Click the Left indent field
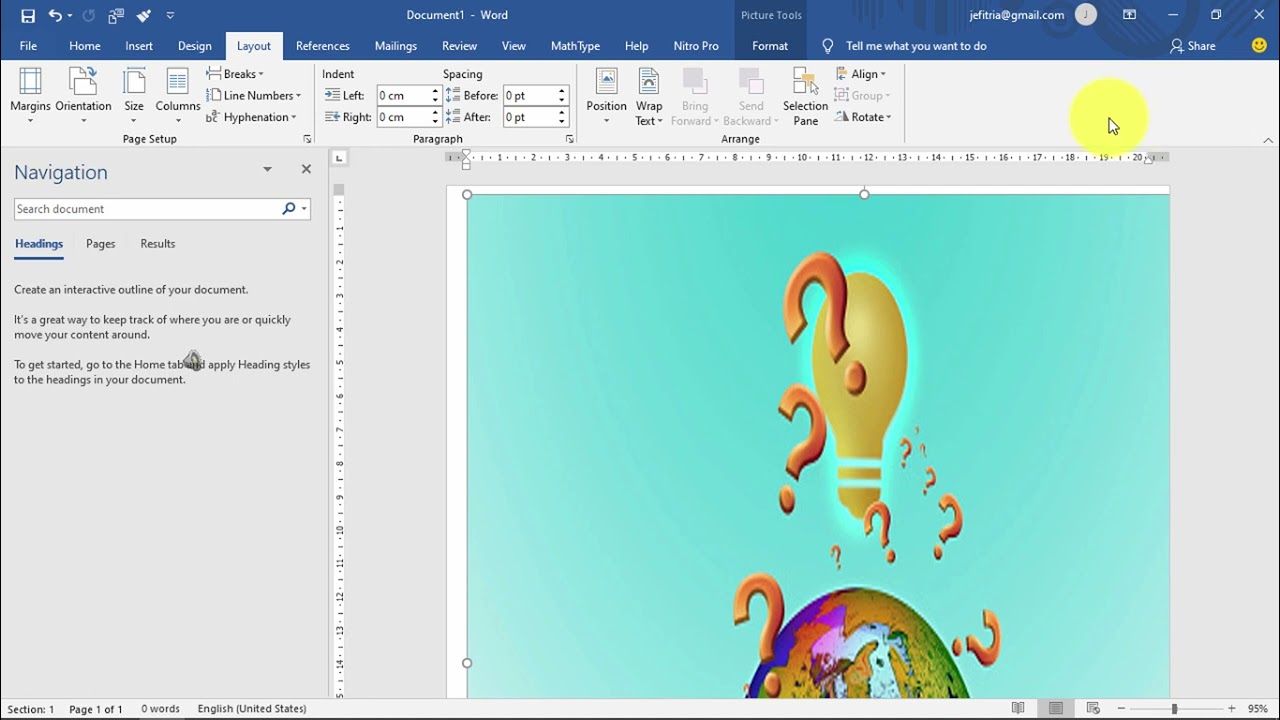Image resolution: width=1280 pixels, height=720 pixels. click(x=403, y=95)
